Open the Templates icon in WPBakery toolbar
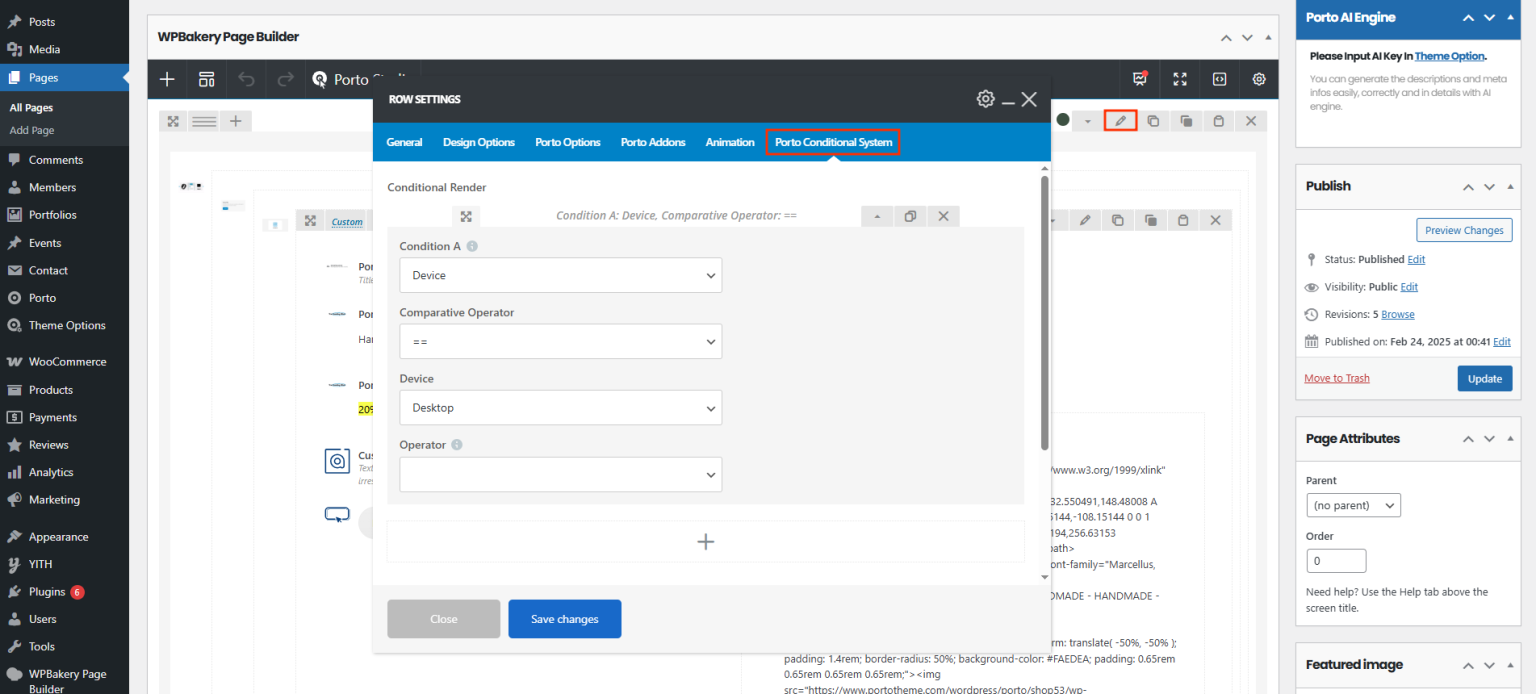The width and height of the screenshot is (1536, 694). 207,79
